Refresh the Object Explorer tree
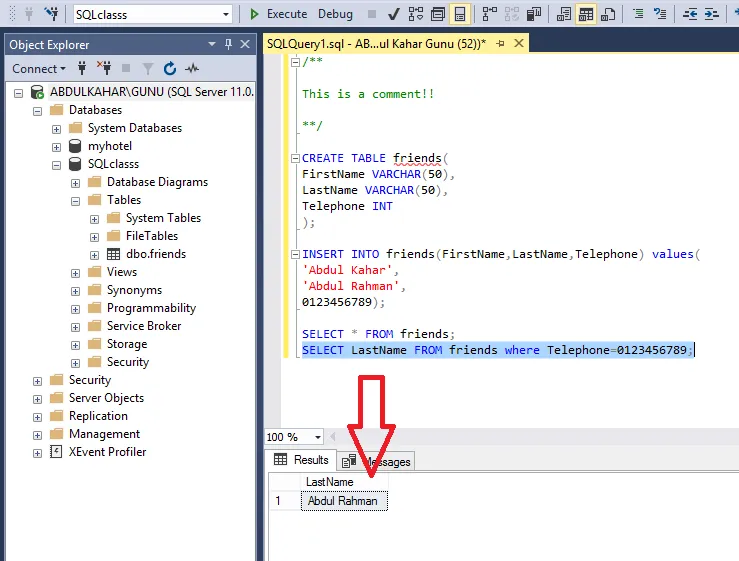The height and width of the screenshot is (561, 739). 170,69
